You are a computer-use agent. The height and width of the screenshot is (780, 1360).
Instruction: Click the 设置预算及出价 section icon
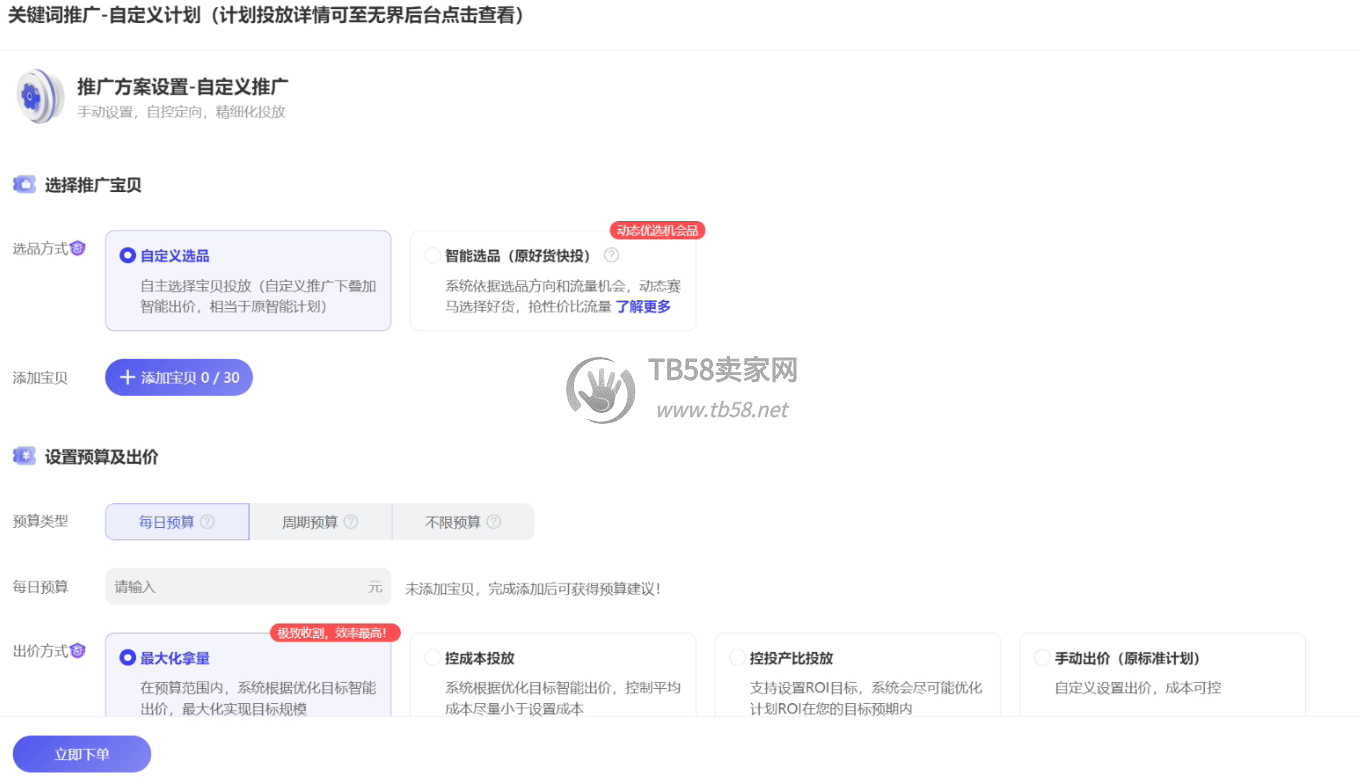click(24, 457)
